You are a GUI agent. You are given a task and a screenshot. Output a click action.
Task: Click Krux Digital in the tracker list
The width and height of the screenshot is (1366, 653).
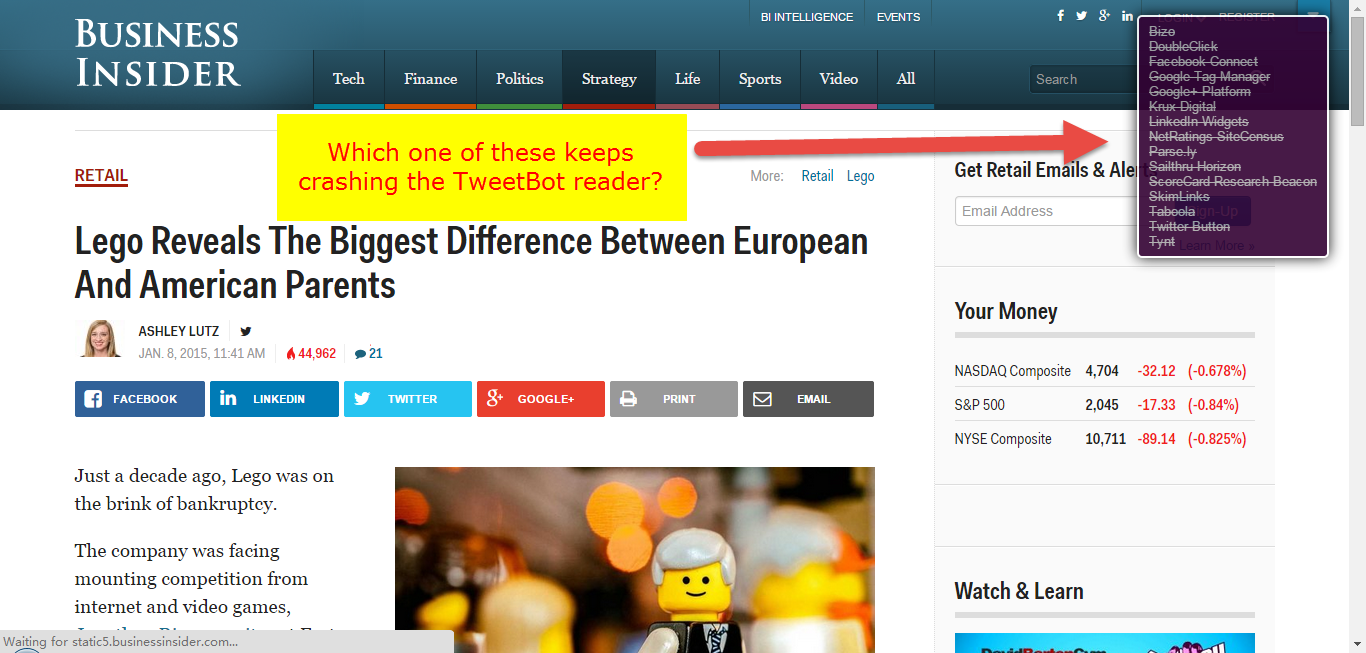[1182, 107]
